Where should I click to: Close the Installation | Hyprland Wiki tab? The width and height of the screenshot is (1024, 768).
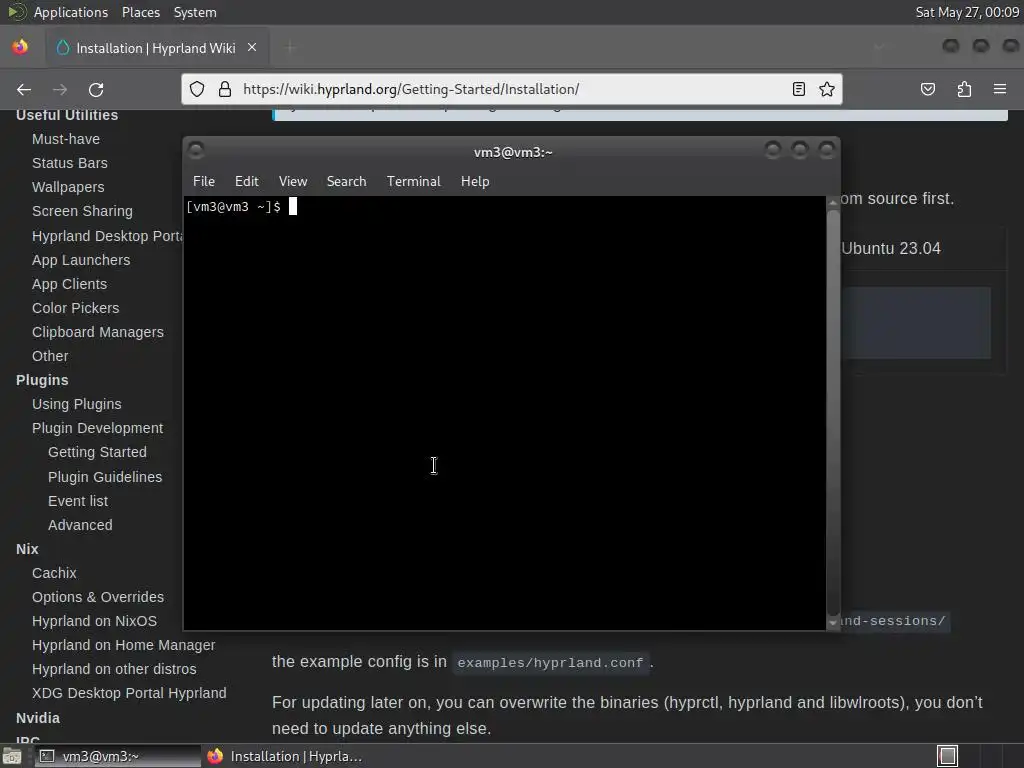click(x=252, y=48)
